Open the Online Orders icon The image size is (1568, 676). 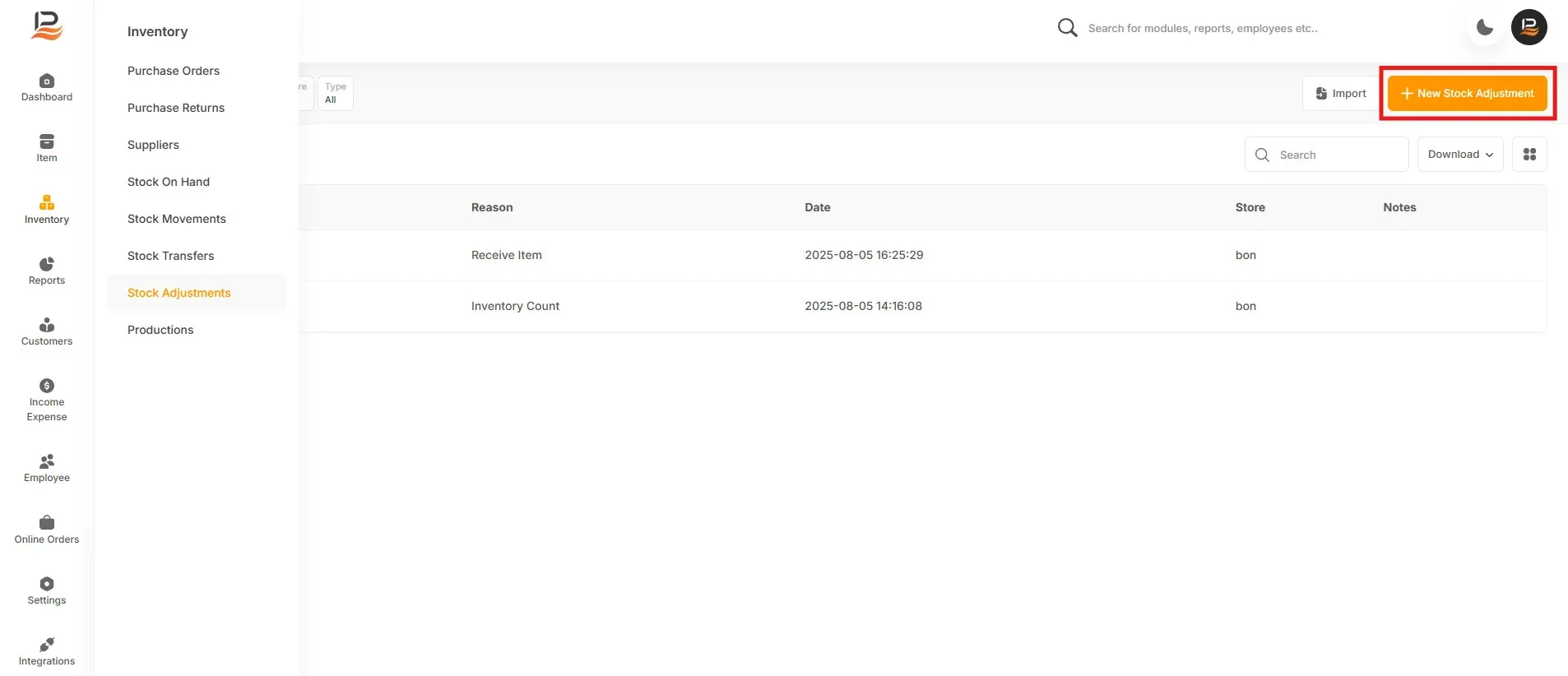click(47, 523)
